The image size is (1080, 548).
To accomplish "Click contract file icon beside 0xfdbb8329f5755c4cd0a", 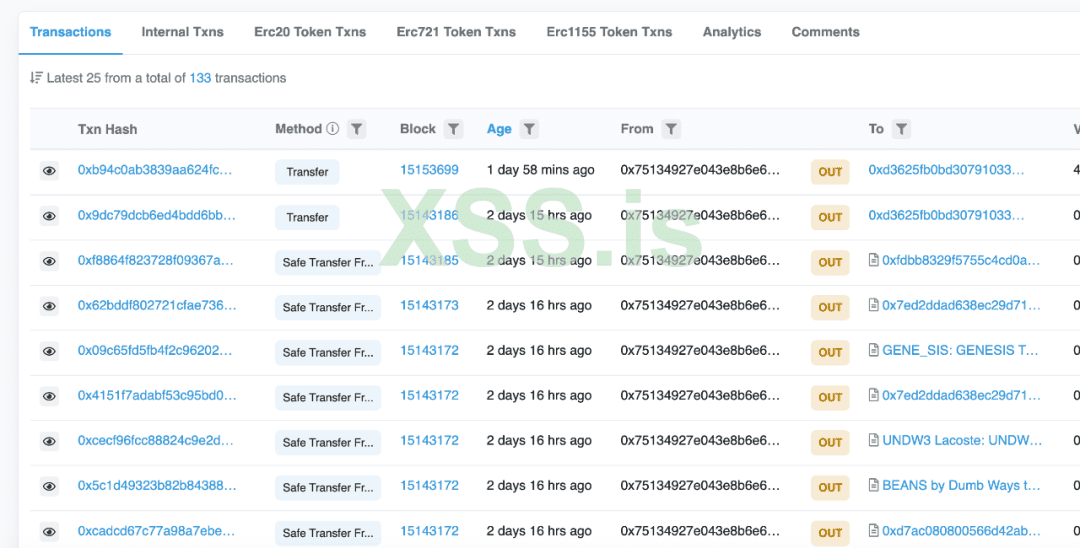I will [x=873, y=260].
